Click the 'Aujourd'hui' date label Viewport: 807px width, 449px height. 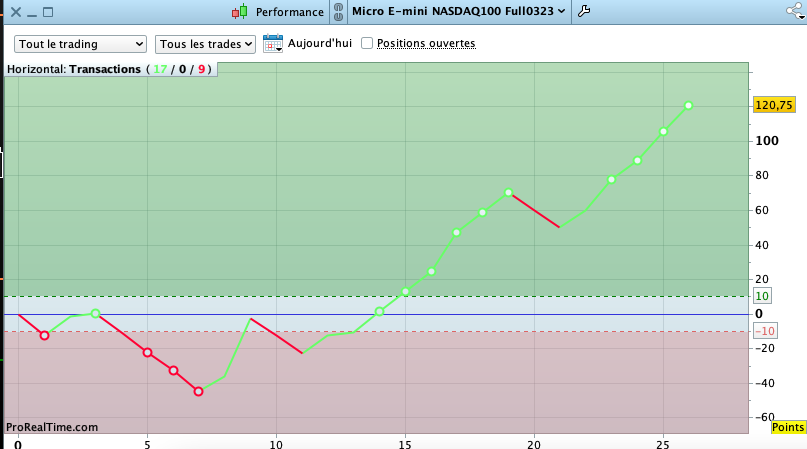click(x=320, y=43)
